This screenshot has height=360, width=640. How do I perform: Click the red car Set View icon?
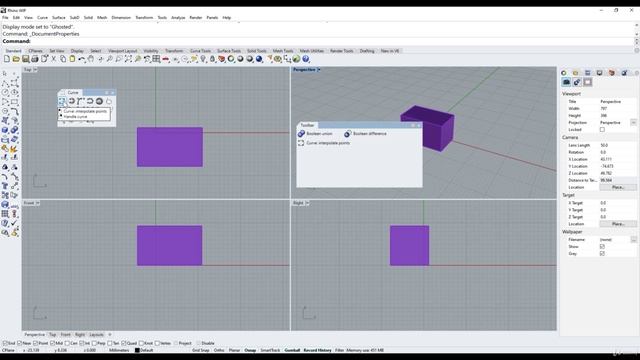point(166,59)
